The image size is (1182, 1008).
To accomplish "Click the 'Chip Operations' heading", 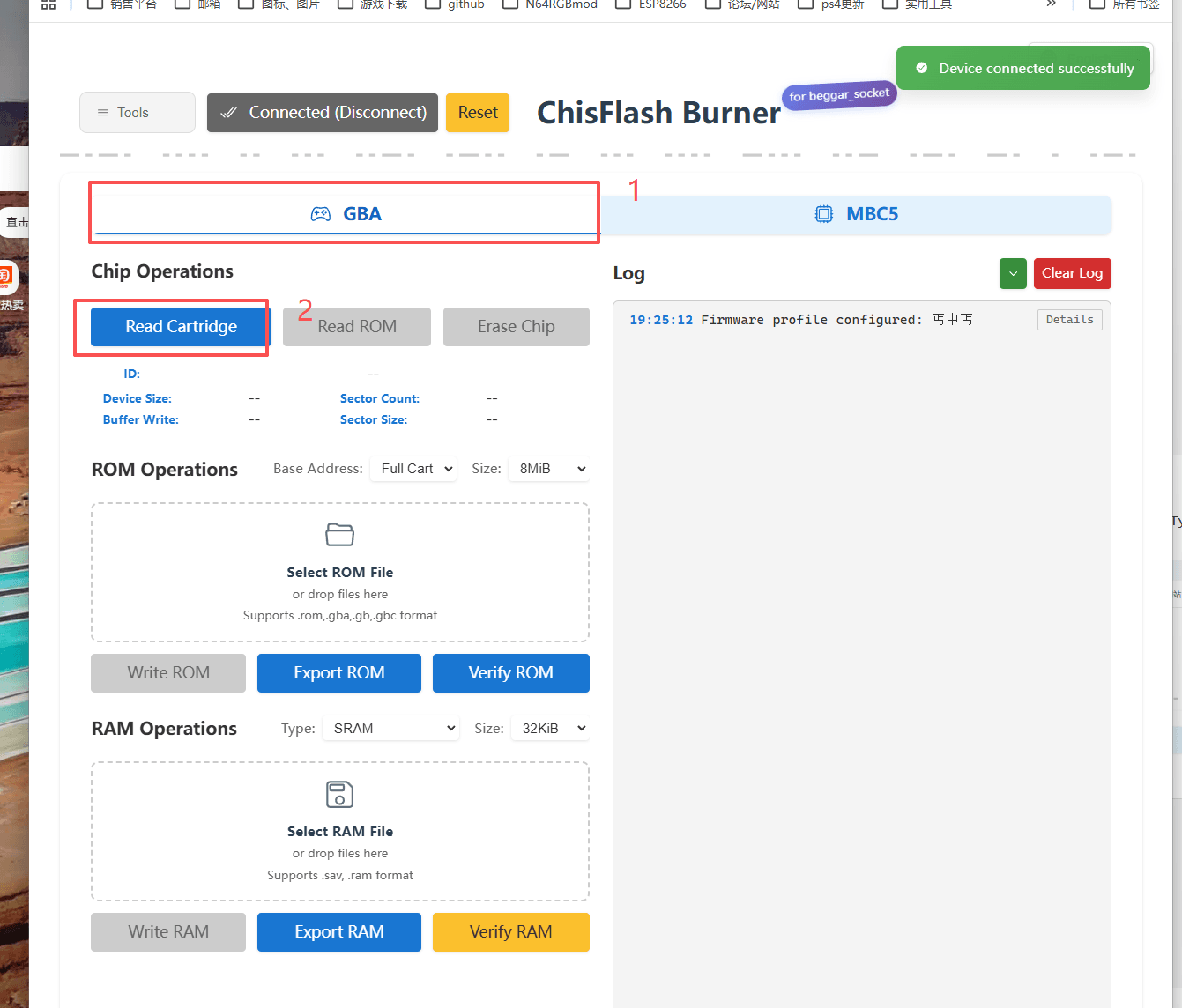I will point(162,271).
